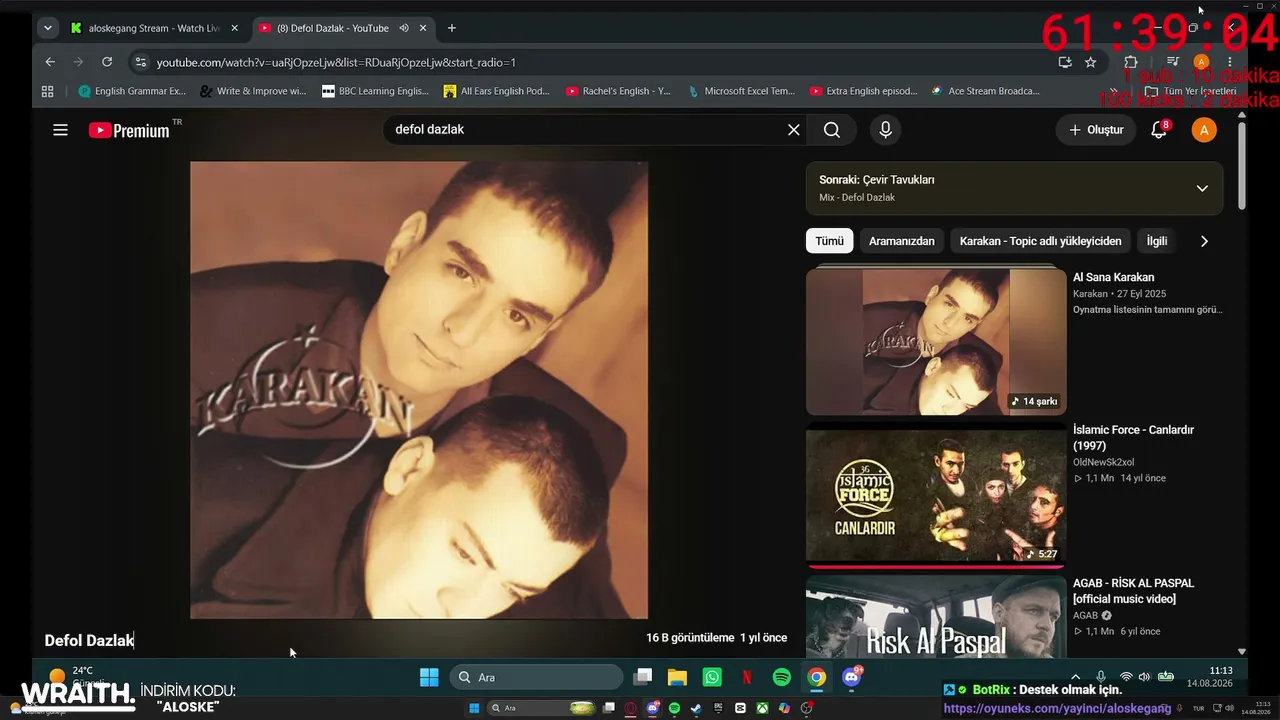The width and height of the screenshot is (1280, 720).
Task: Close the Defol Dazlak YouTube tab
Action: pos(423,28)
